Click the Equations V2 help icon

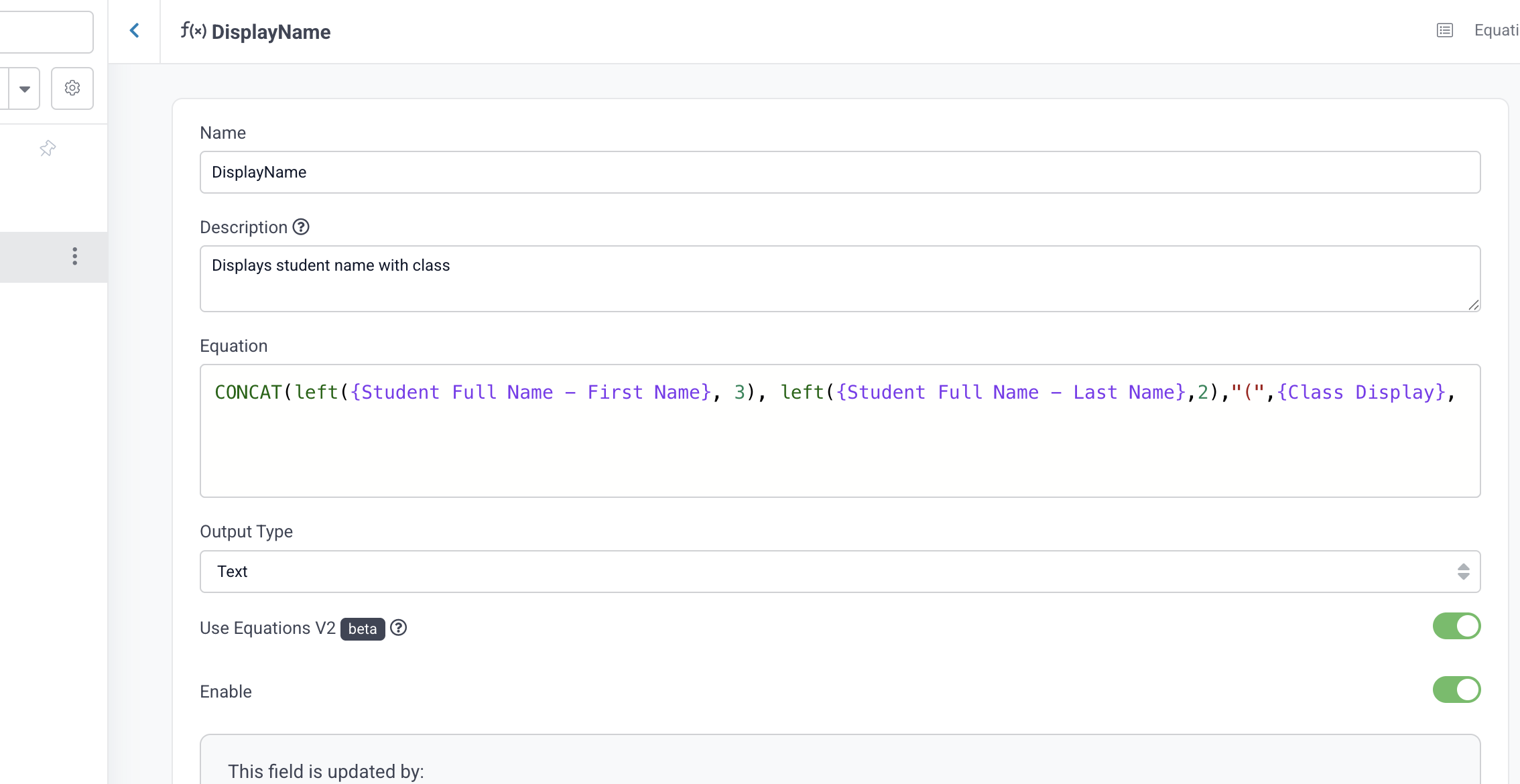399,628
